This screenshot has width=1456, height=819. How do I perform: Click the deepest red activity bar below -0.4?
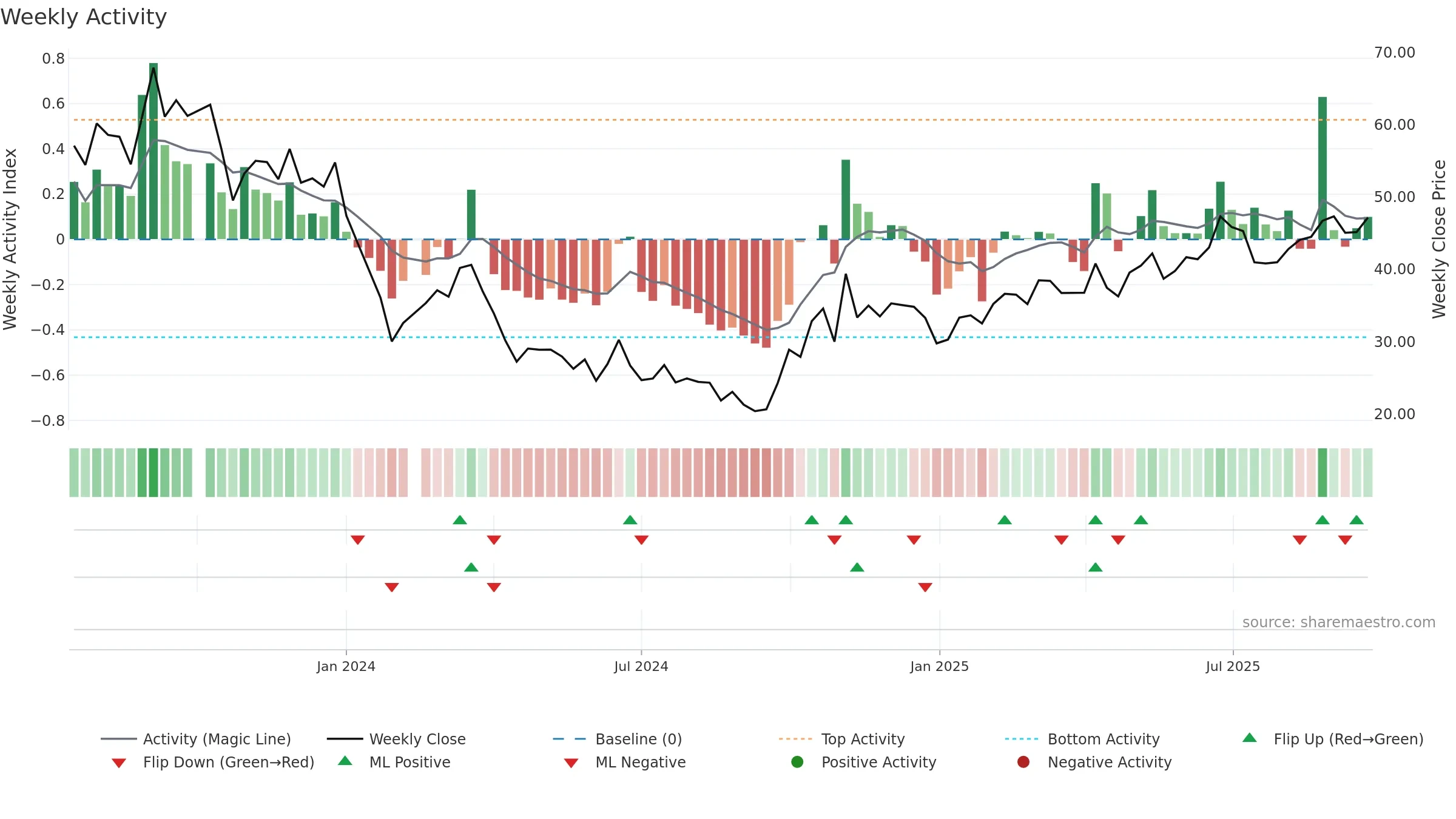(766, 293)
